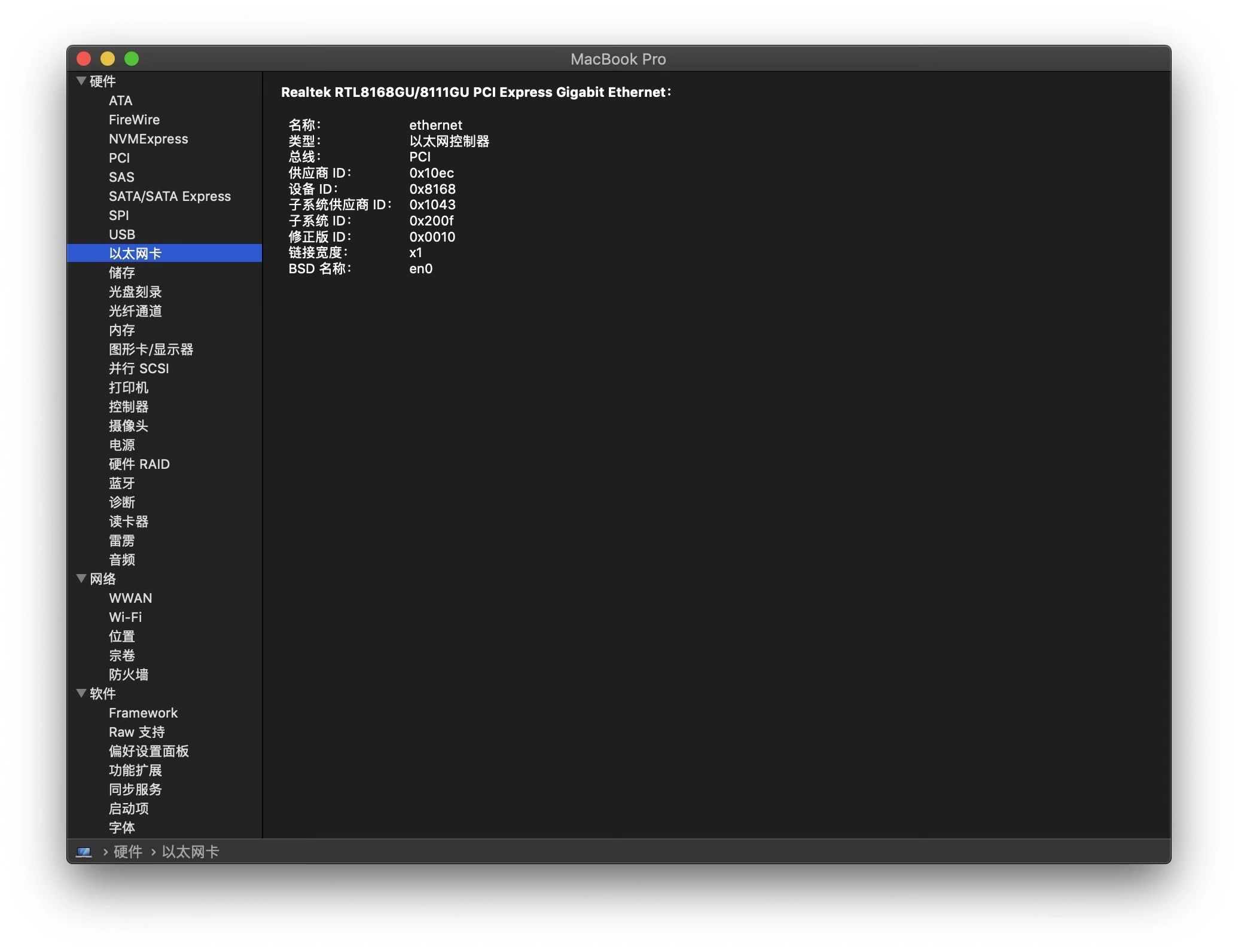Select 同步服务 in the sidebar

pyautogui.click(x=135, y=789)
